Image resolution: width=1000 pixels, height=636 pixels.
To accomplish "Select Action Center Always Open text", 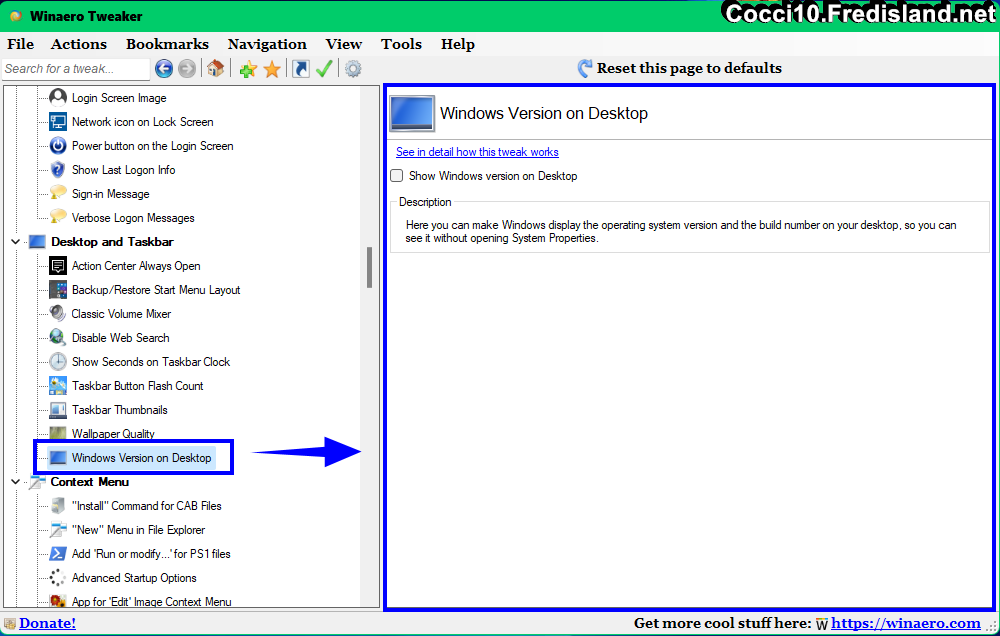I will 136,266.
